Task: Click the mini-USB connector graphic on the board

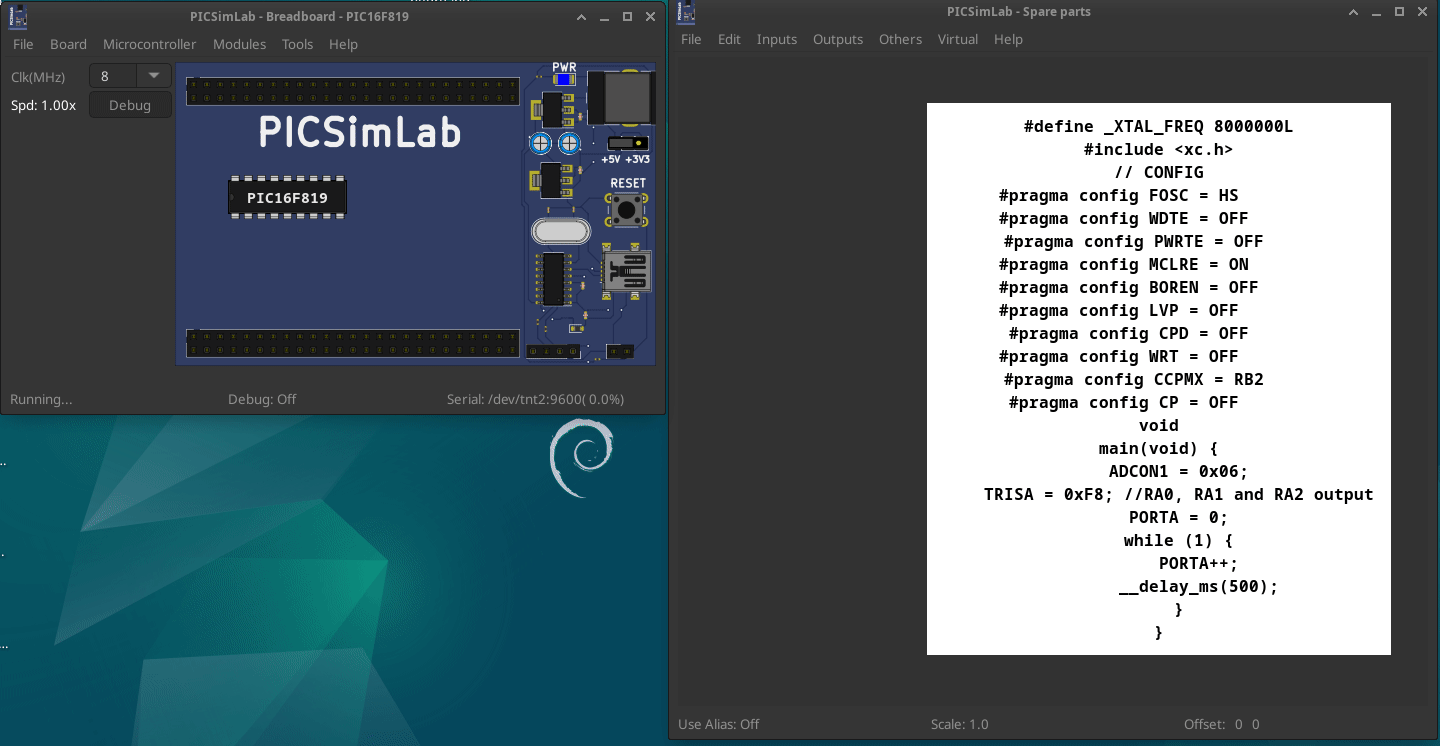Action: click(625, 270)
